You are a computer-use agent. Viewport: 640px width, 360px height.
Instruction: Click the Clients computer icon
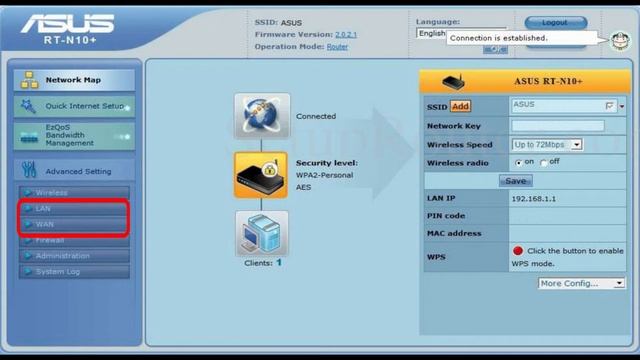[x=262, y=233]
